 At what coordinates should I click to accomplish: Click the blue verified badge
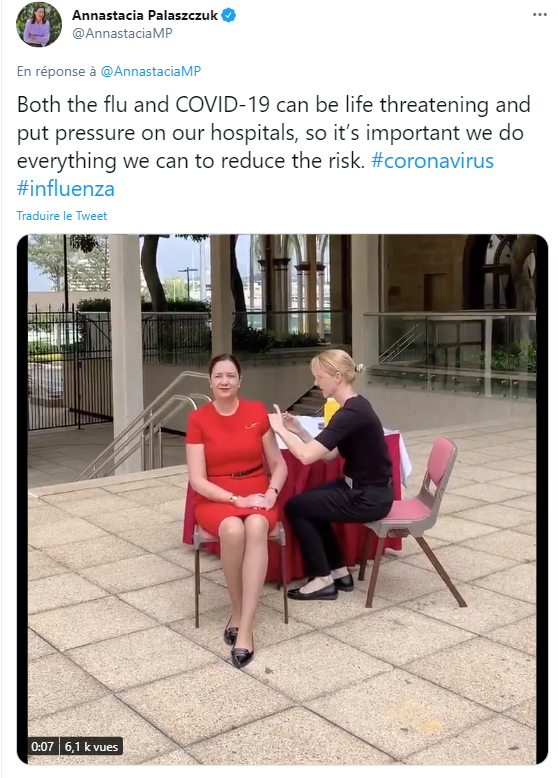[x=229, y=15]
